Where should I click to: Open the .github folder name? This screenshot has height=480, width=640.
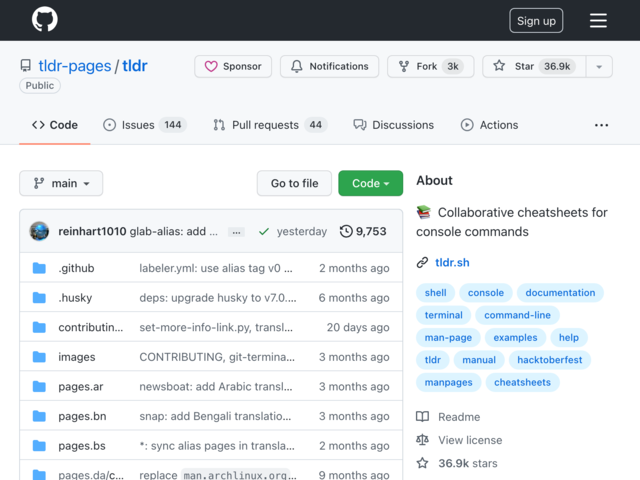point(76,268)
